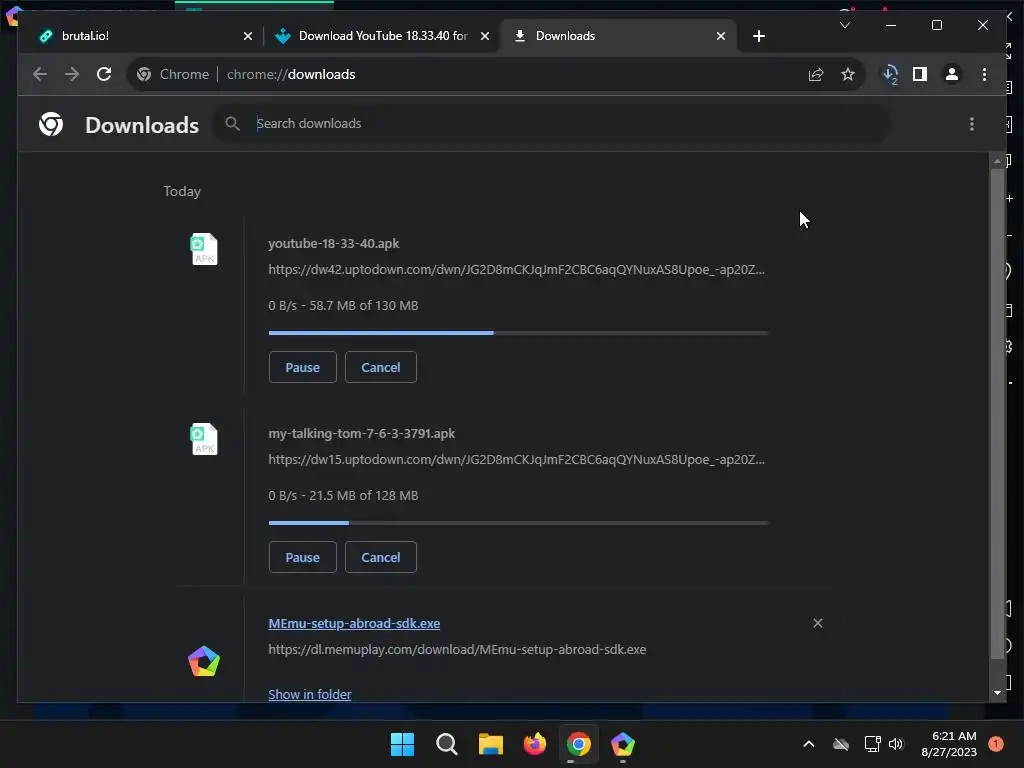Click the MEmu taskbar icon
Screen dimensions: 1024x768
click(x=622, y=744)
